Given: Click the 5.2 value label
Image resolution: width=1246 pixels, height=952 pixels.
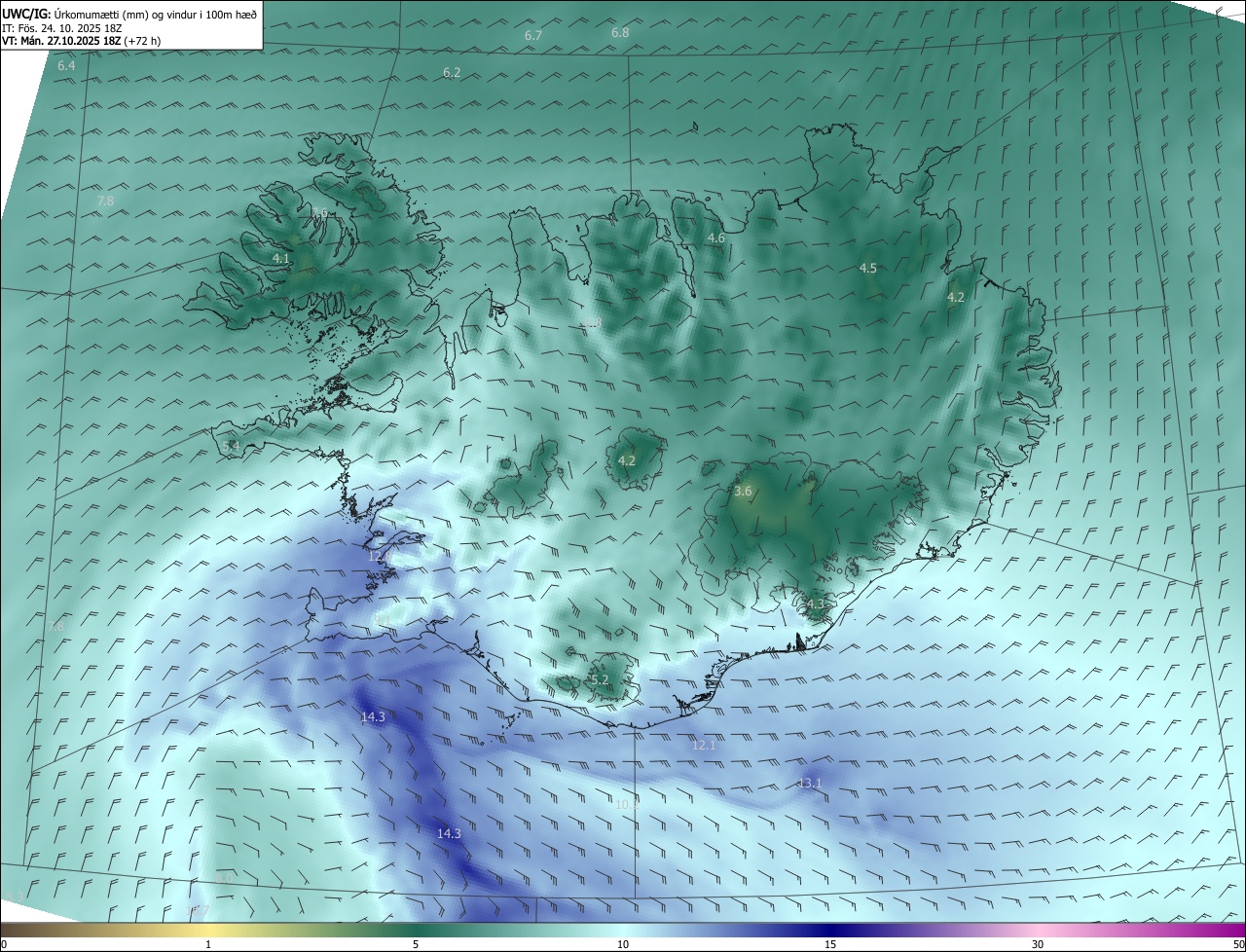Looking at the screenshot, I should [600, 679].
